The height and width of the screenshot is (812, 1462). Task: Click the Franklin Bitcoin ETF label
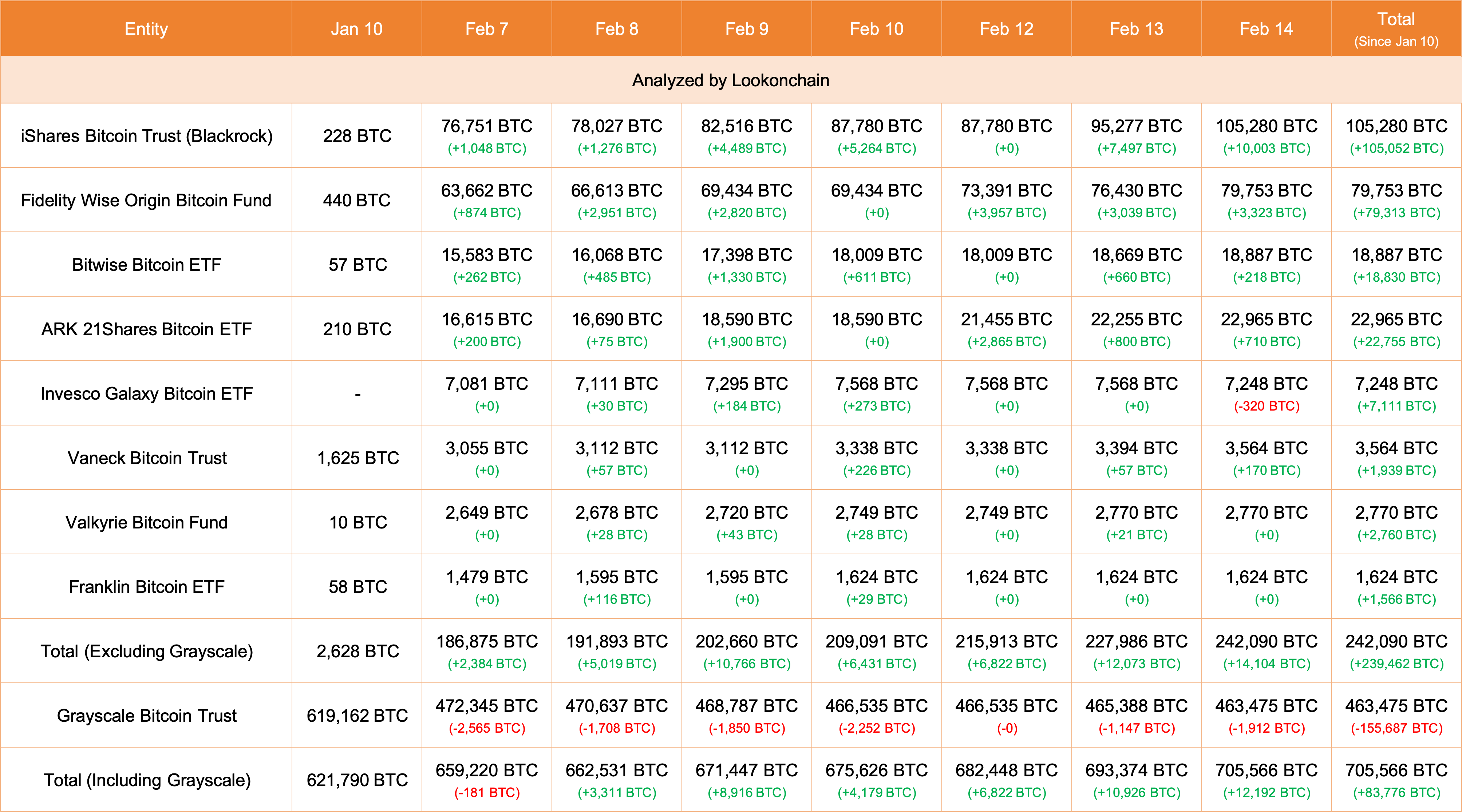146,587
